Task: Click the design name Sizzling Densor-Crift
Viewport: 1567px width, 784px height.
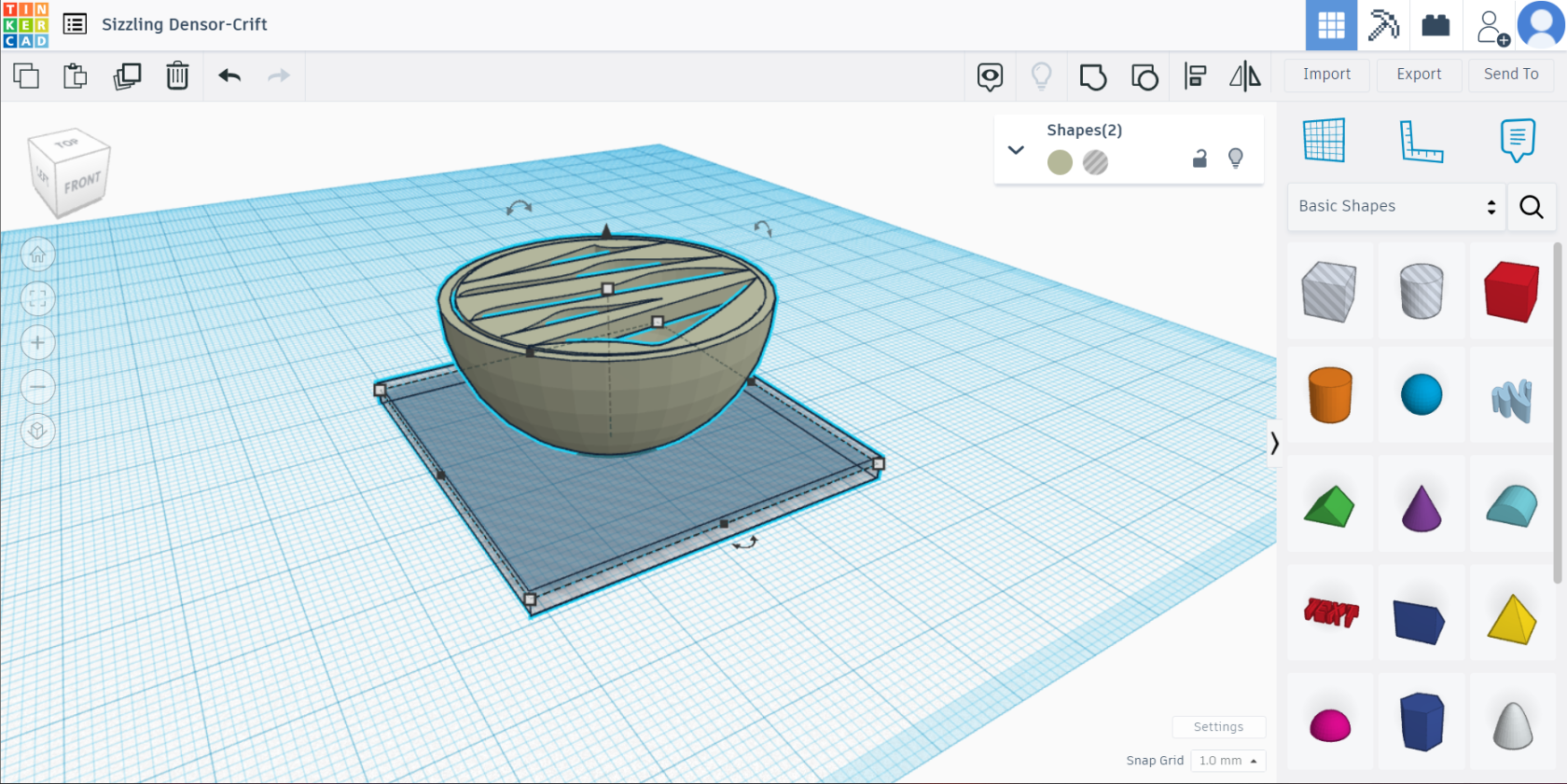Action: pos(185,24)
